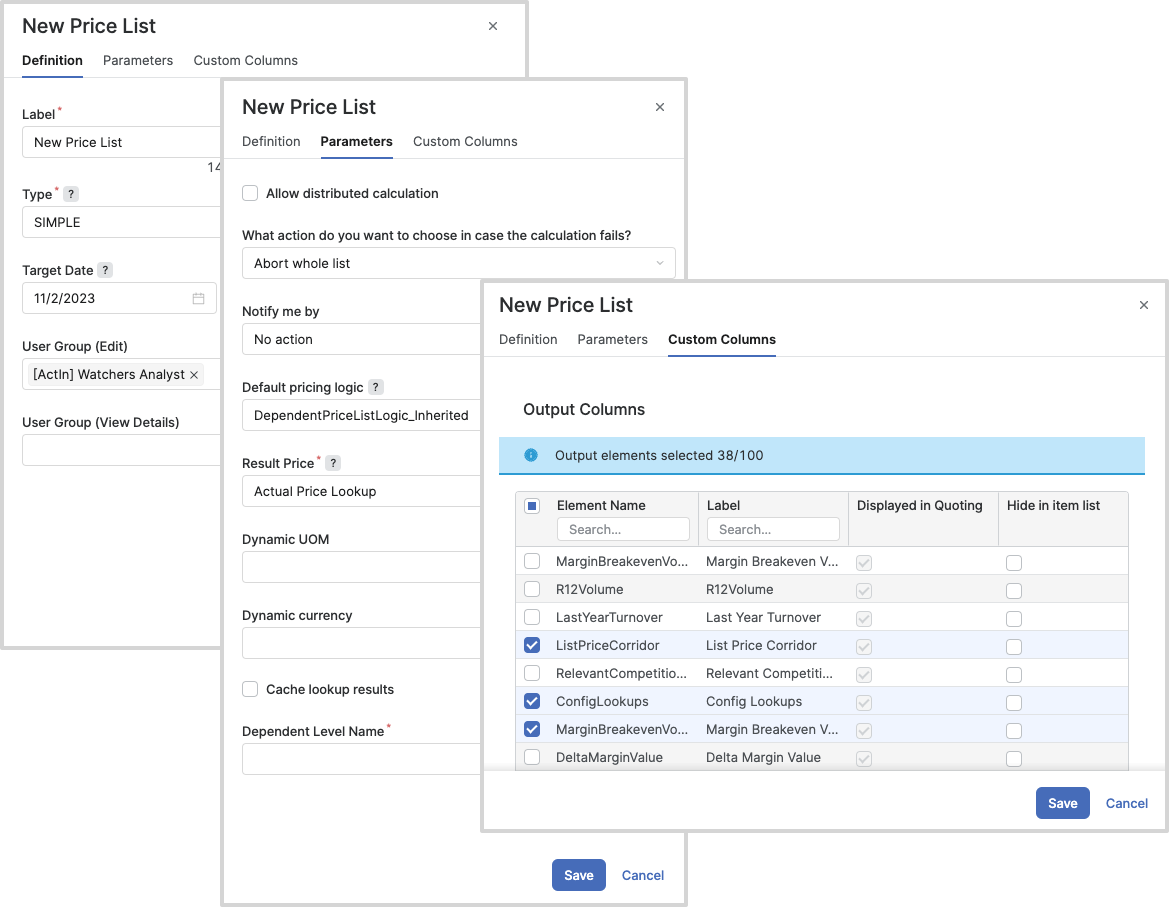The height and width of the screenshot is (907, 1169).
Task: Click the help icon next to Type
Action: click(71, 195)
